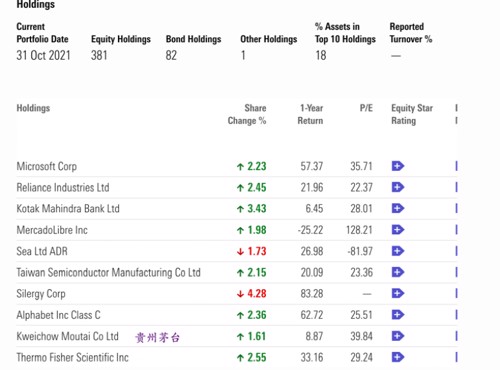Click the plus tag icon for Alphabet Inc Class C
This screenshot has height=370, width=500.
[398, 315]
